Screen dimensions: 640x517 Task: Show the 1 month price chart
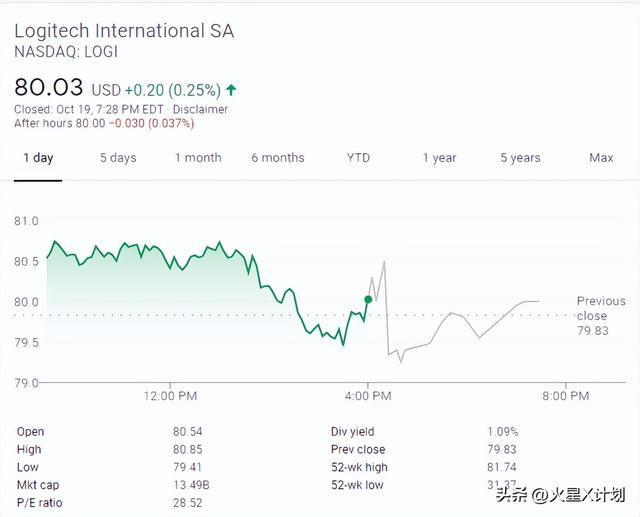pyautogui.click(x=198, y=158)
